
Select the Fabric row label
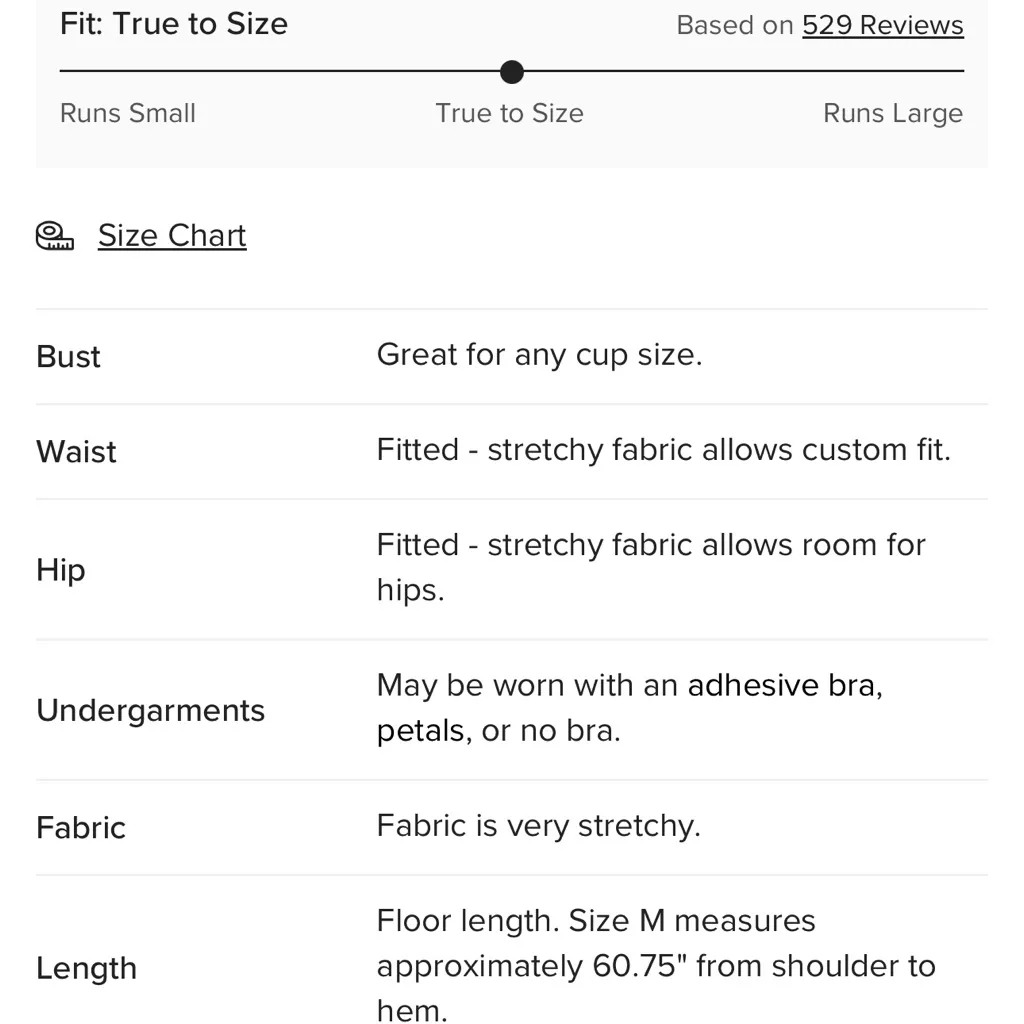(81, 828)
